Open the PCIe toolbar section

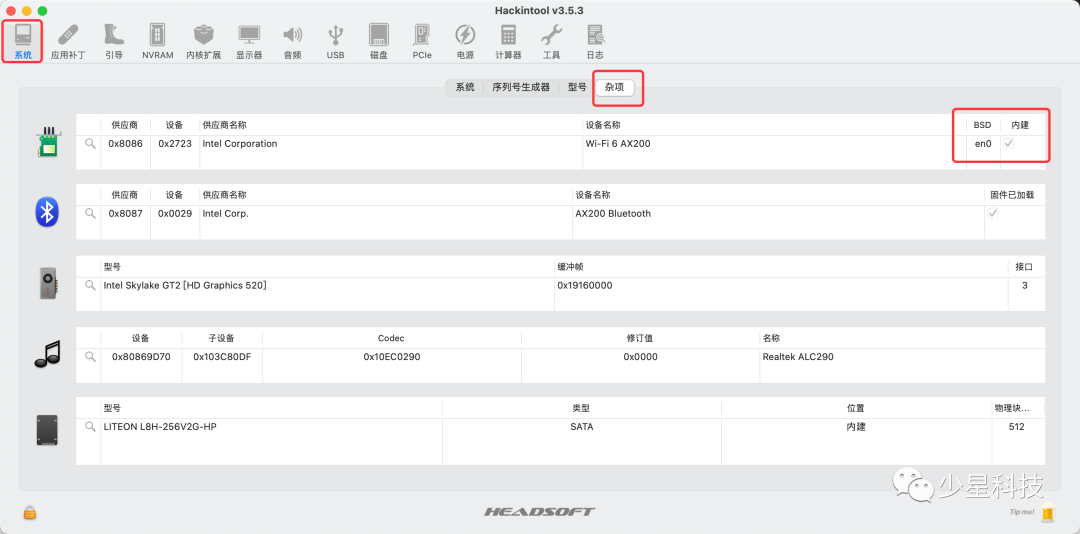click(422, 41)
